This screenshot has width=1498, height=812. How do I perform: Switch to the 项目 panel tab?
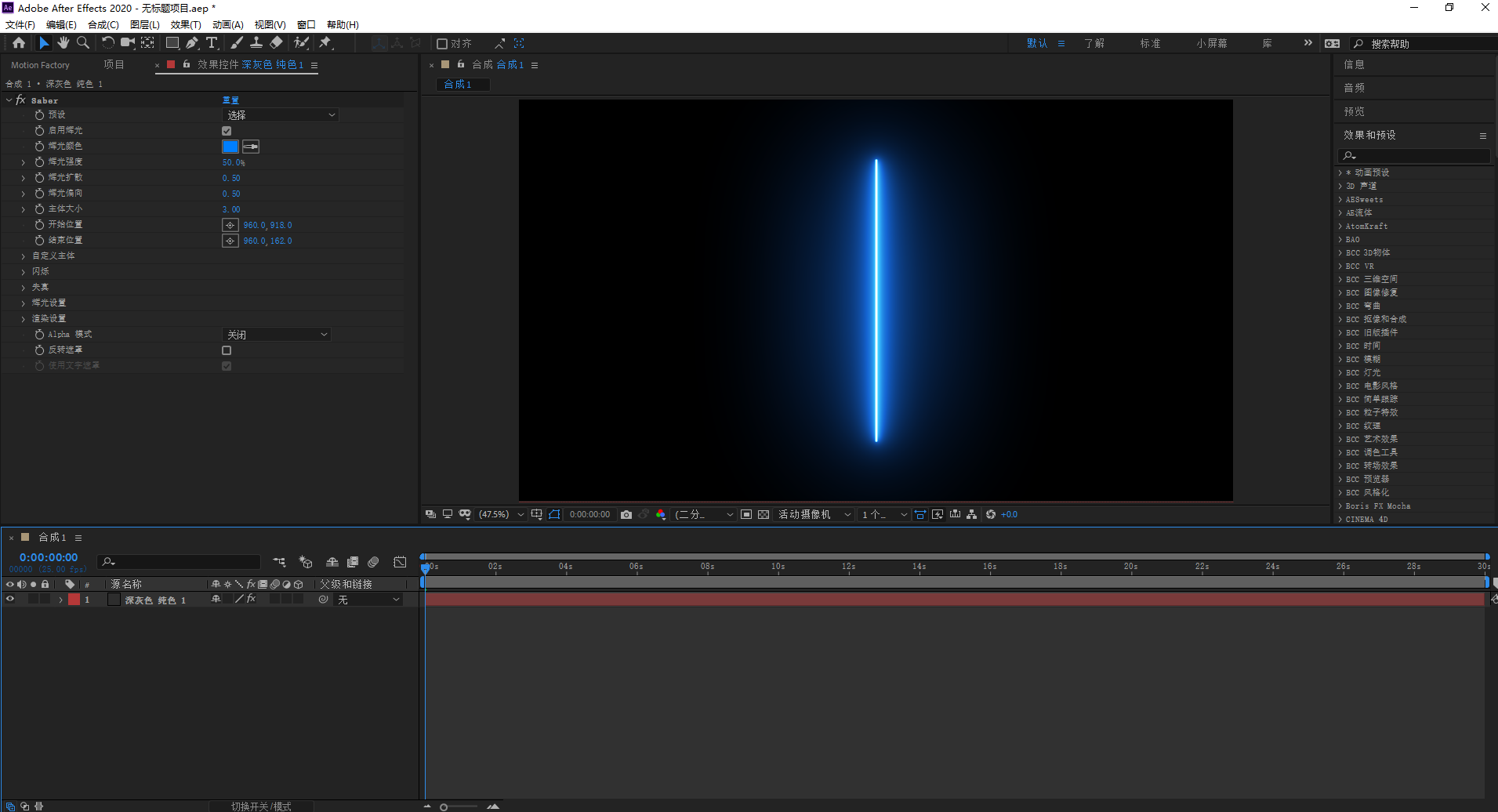[x=114, y=65]
